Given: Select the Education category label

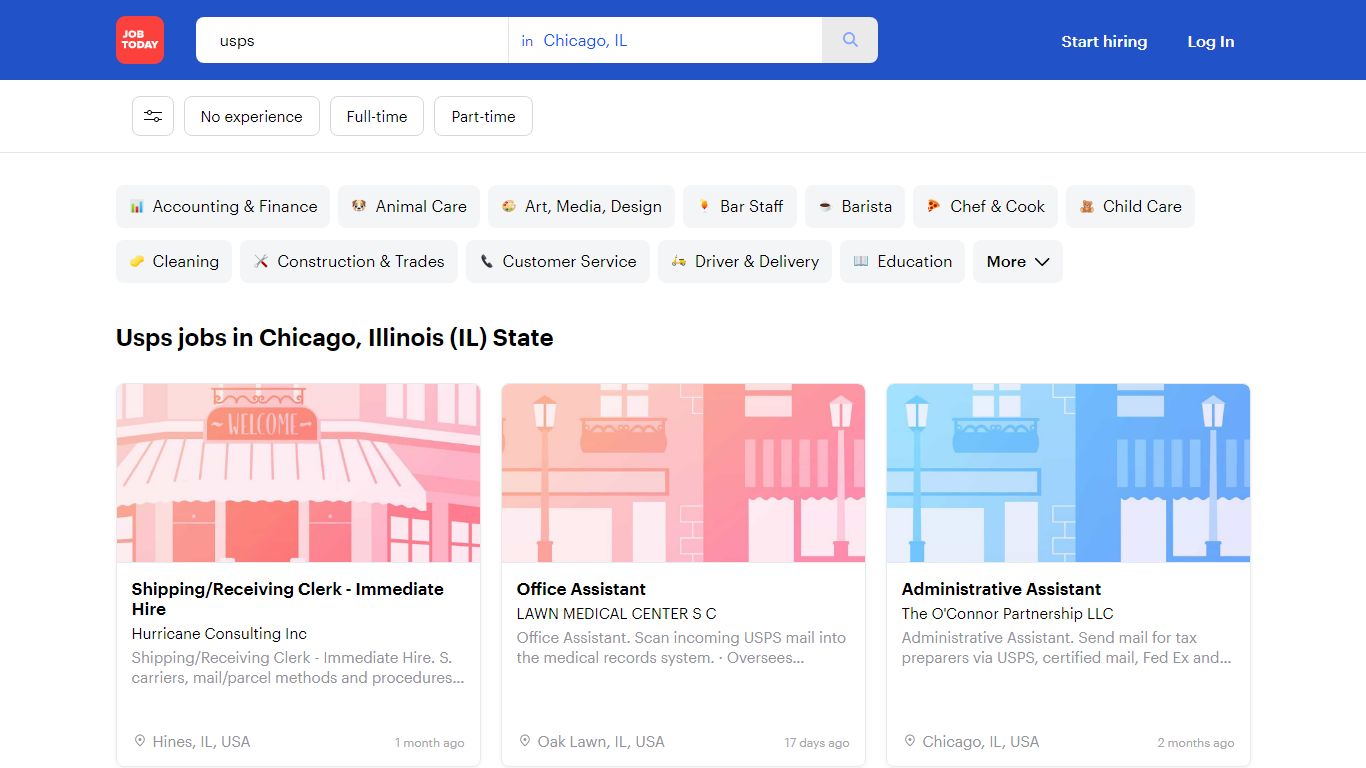Looking at the screenshot, I should click(x=915, y=262).
